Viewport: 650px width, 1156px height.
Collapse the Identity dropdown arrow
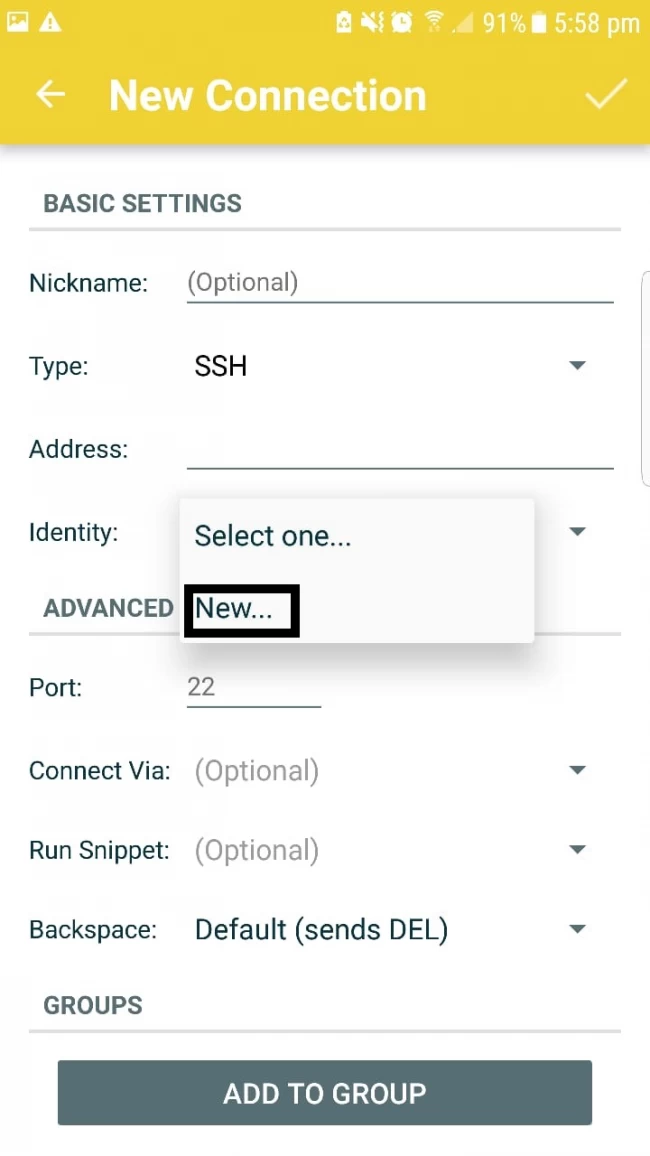pos(577,531)
